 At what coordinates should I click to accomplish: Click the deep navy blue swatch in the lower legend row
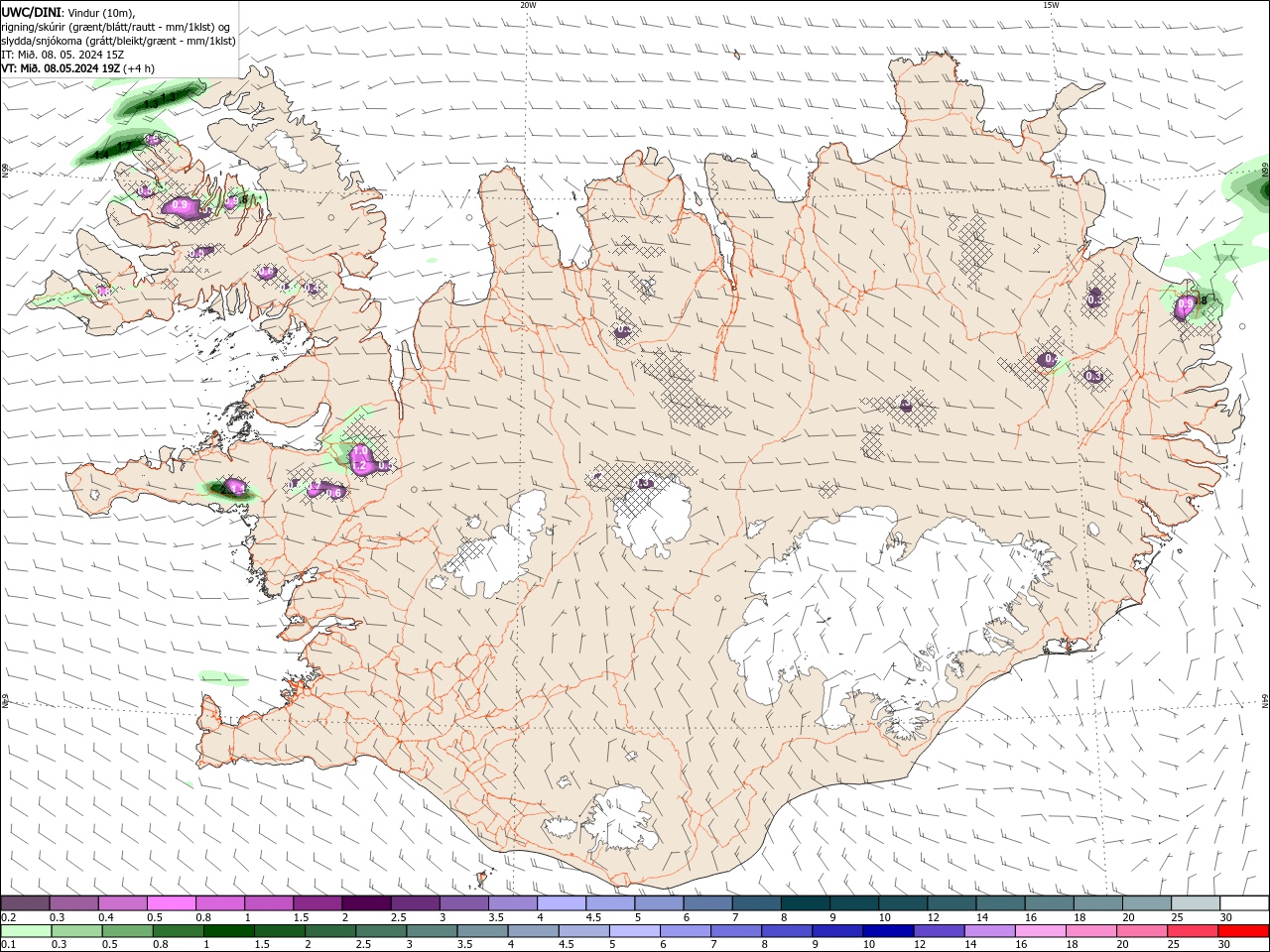887,931
